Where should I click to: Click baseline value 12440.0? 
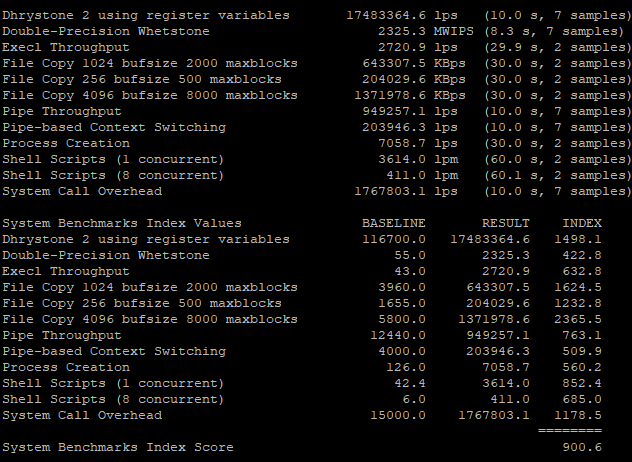[x=397, y=335]
